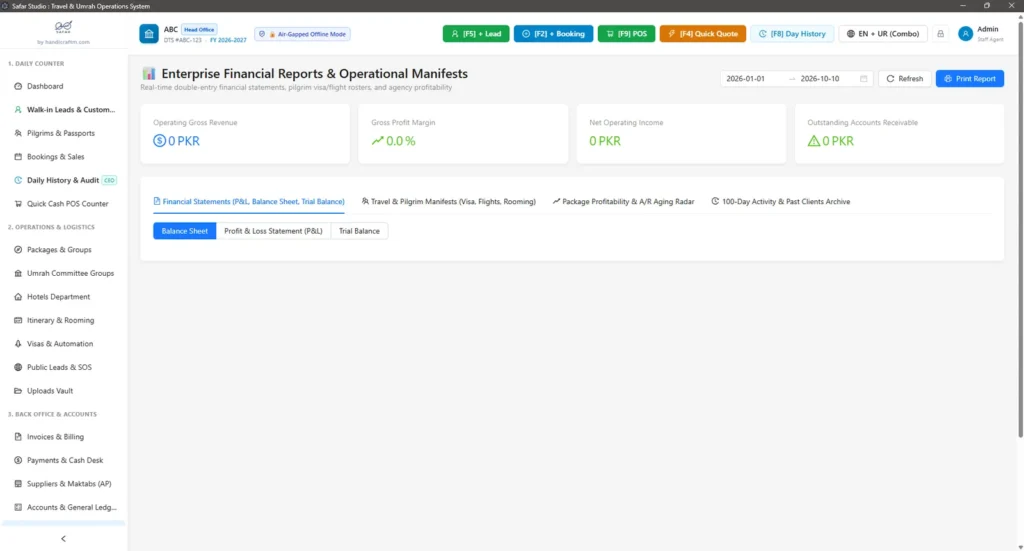Click the Operating Gross Revenue card
The image size is (1024, 551).
[x=245, y=133]
